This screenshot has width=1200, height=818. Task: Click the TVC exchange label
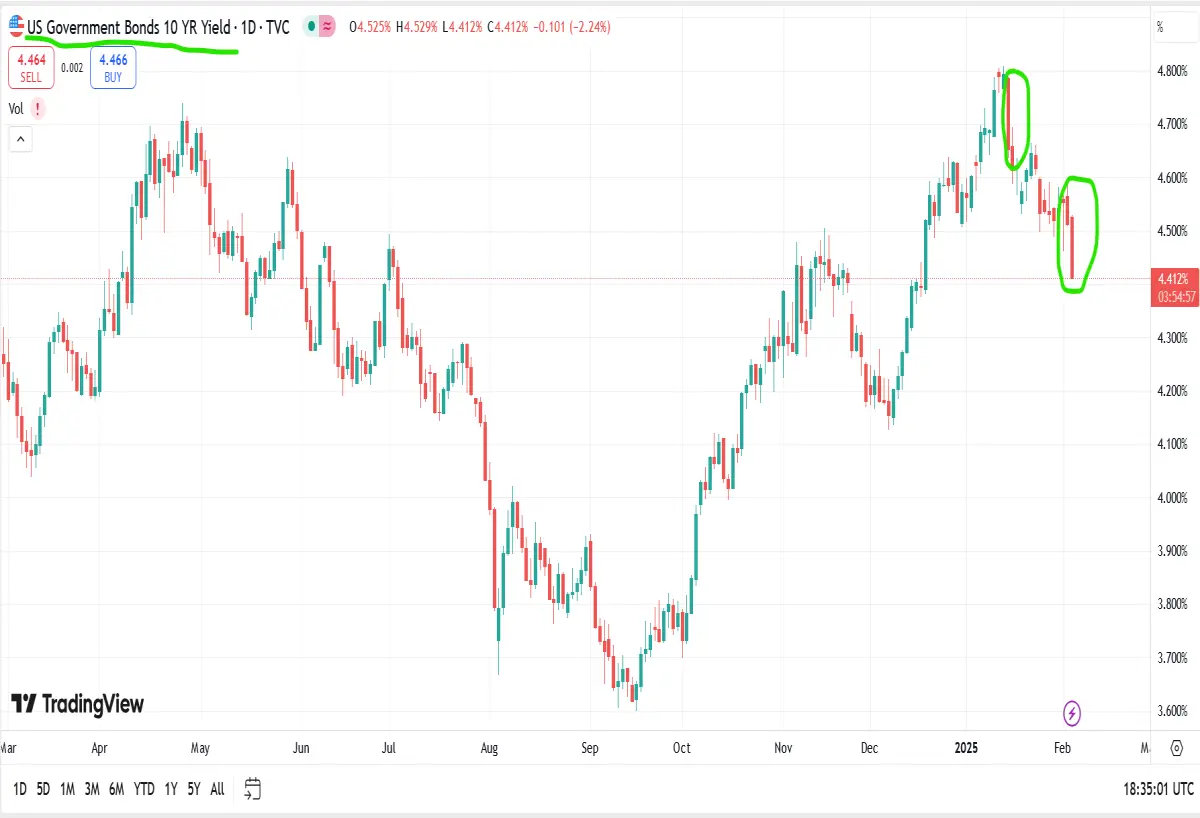[x=277, y=28]
